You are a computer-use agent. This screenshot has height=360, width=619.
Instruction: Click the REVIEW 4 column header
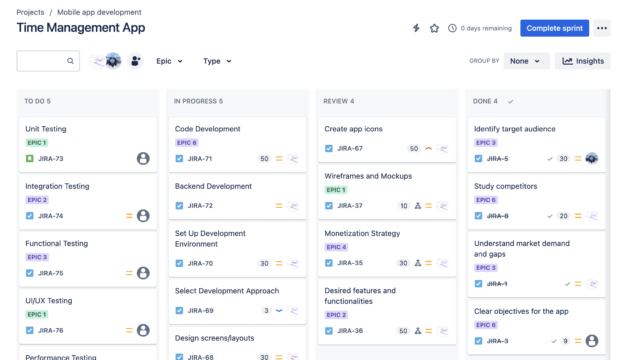[x=339, y=101]
